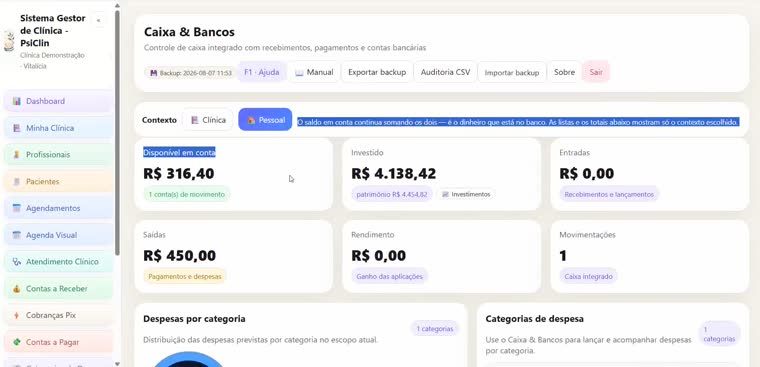
Task: Open Investimentos chip in Investido card
Action: (466, 194)
